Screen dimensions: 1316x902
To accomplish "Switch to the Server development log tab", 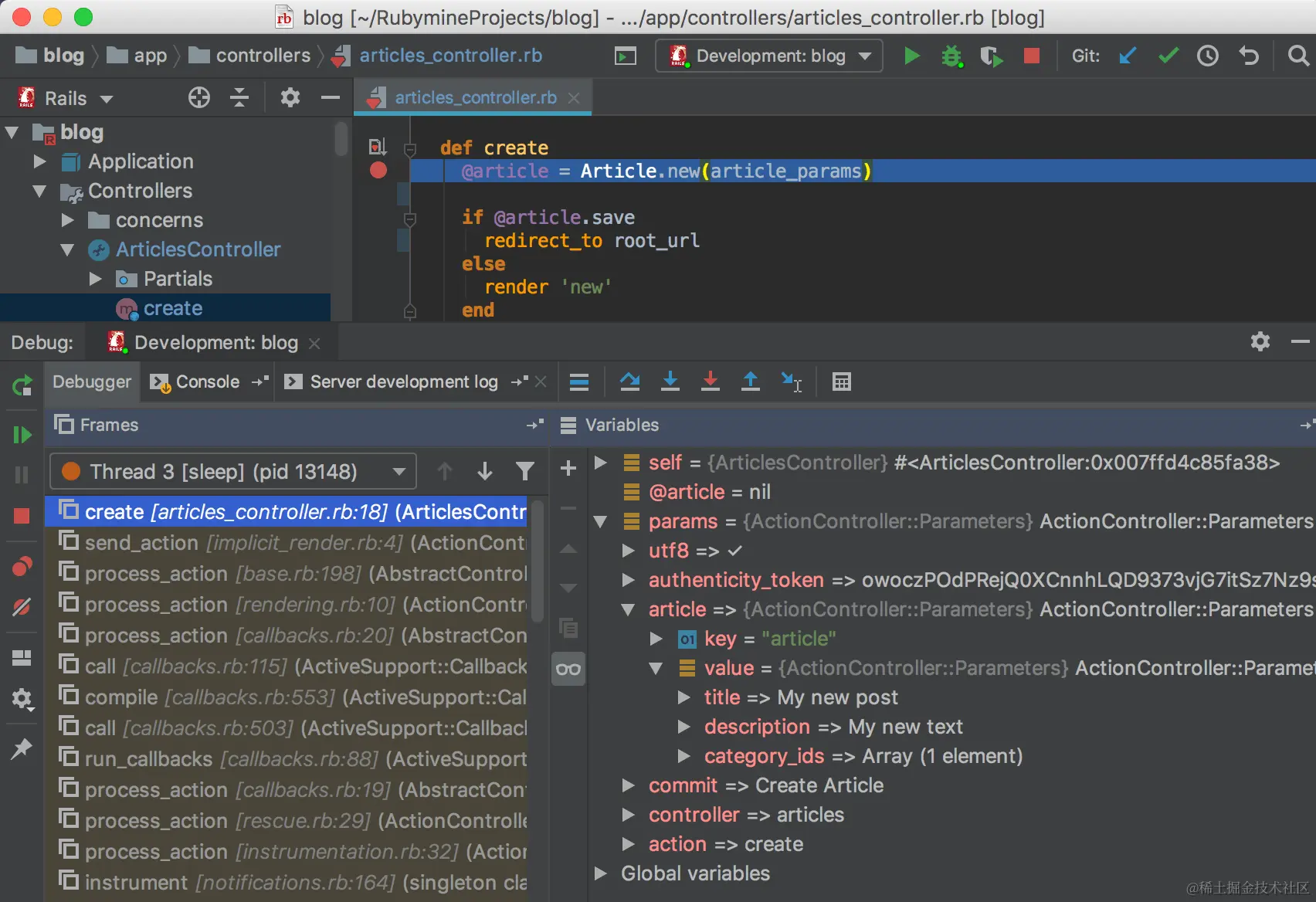I will [404, 381].
